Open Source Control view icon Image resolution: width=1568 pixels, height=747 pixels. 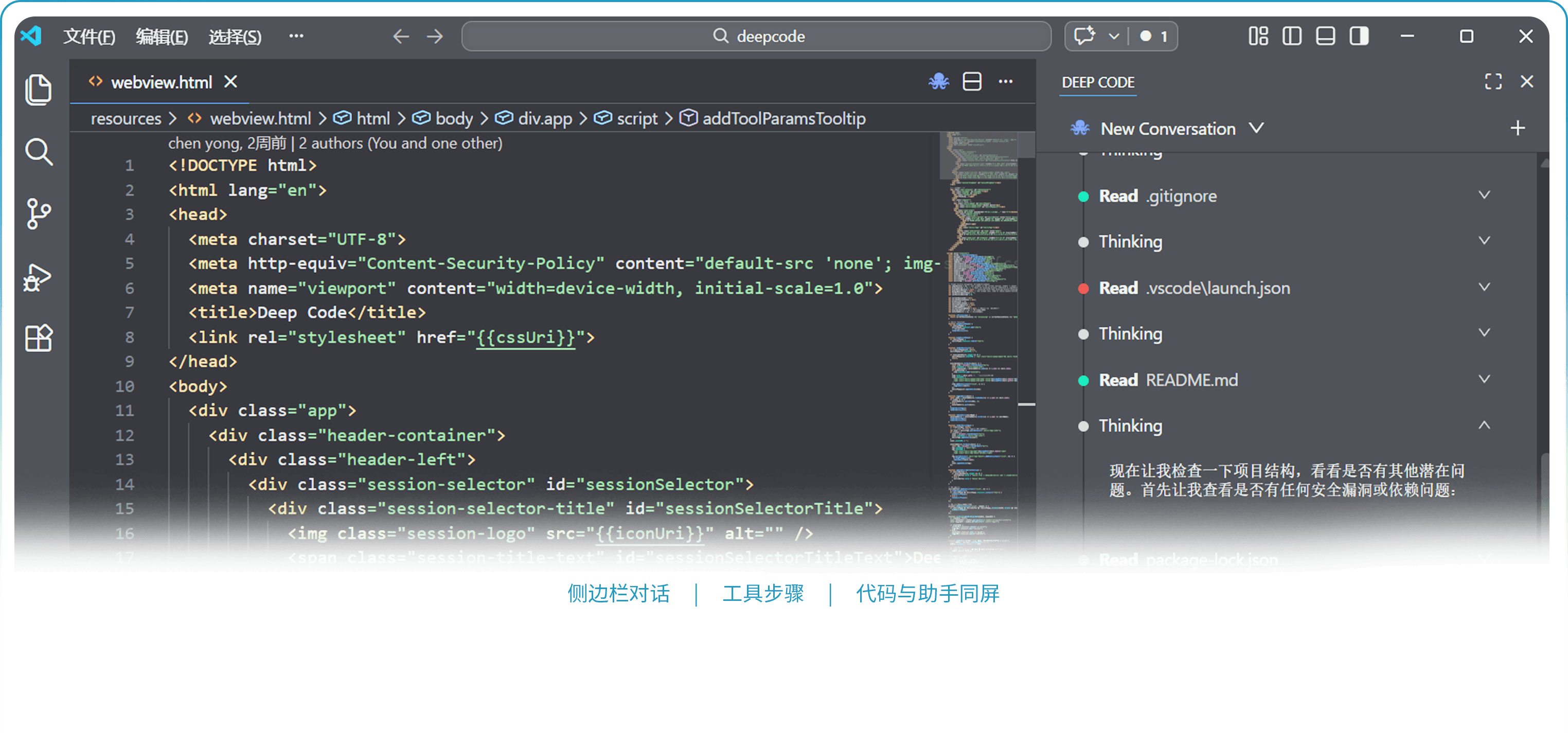tap(39, 215)
